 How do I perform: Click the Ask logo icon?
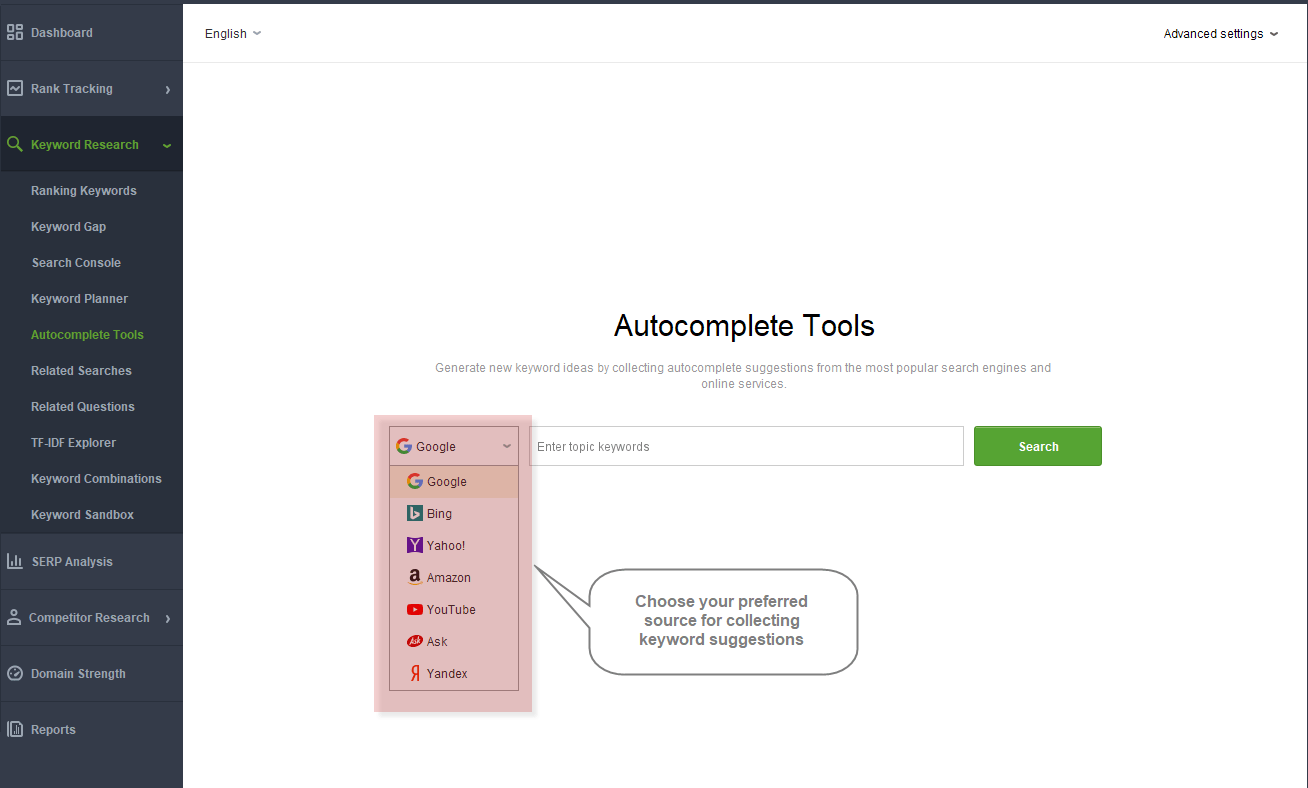(415, 641)
